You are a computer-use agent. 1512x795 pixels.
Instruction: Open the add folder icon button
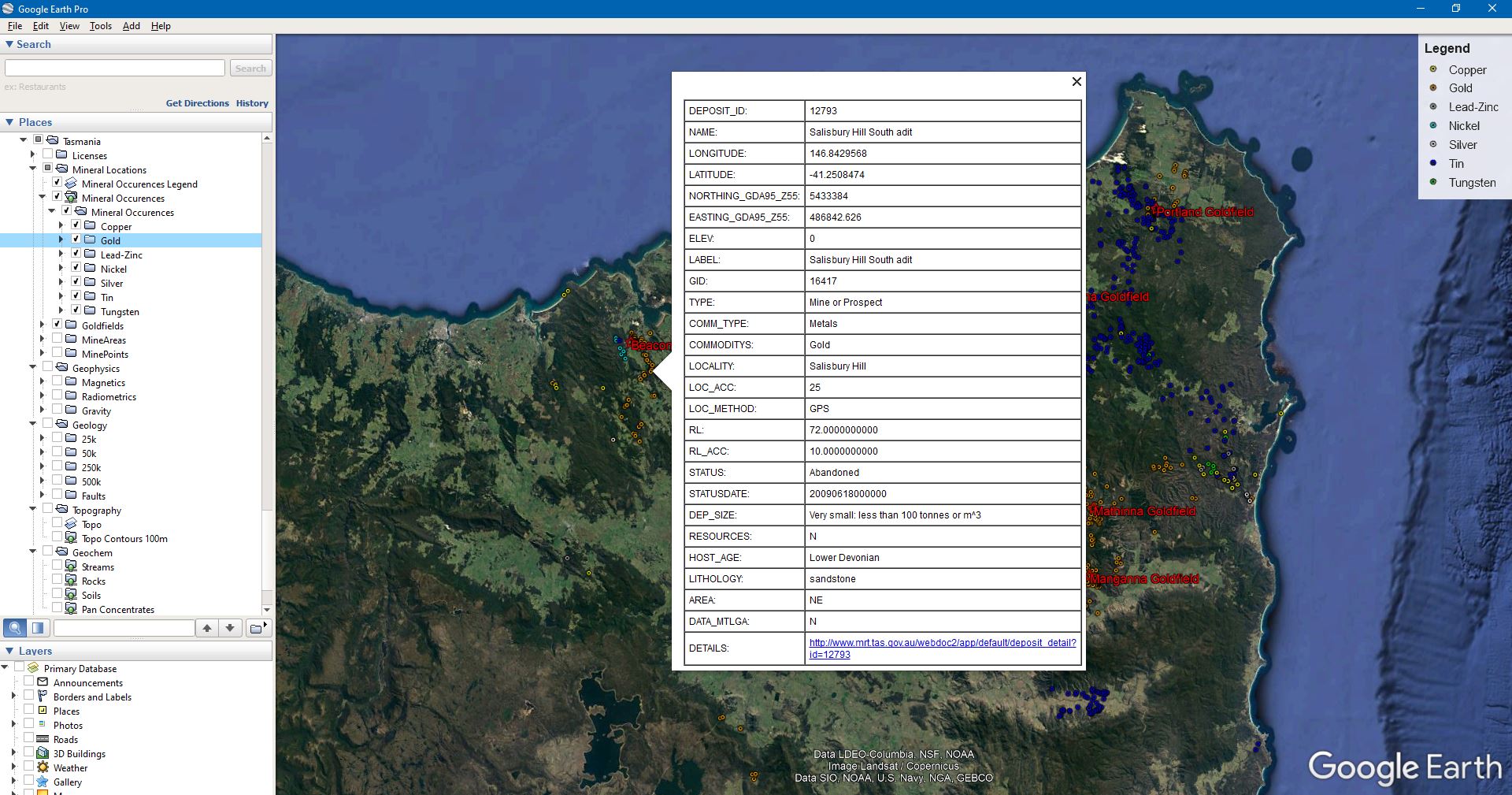pos(258,628)
